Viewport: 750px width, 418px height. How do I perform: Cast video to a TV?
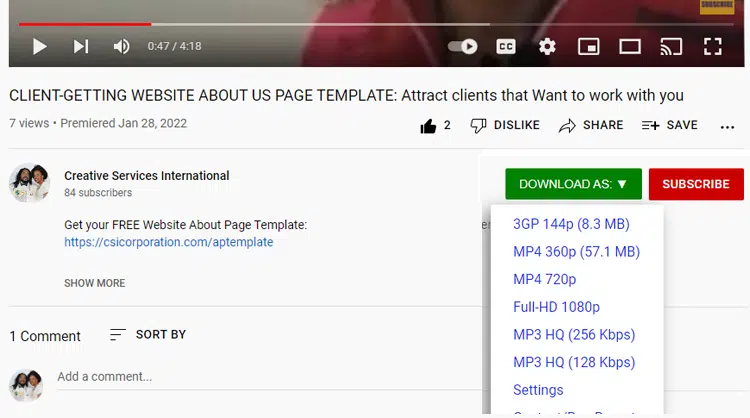(671, 46)
